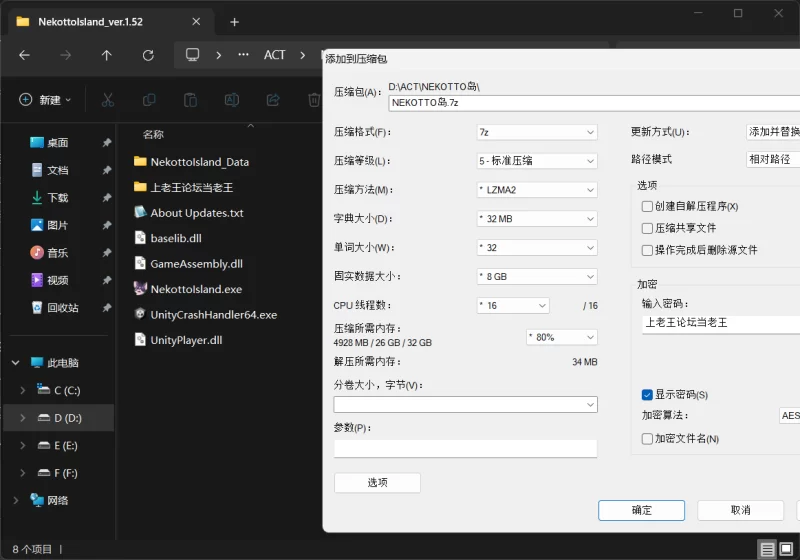800x560 pixels.
Task: Unpin 桌面 using its pin icon
Action: pos(107,143)
